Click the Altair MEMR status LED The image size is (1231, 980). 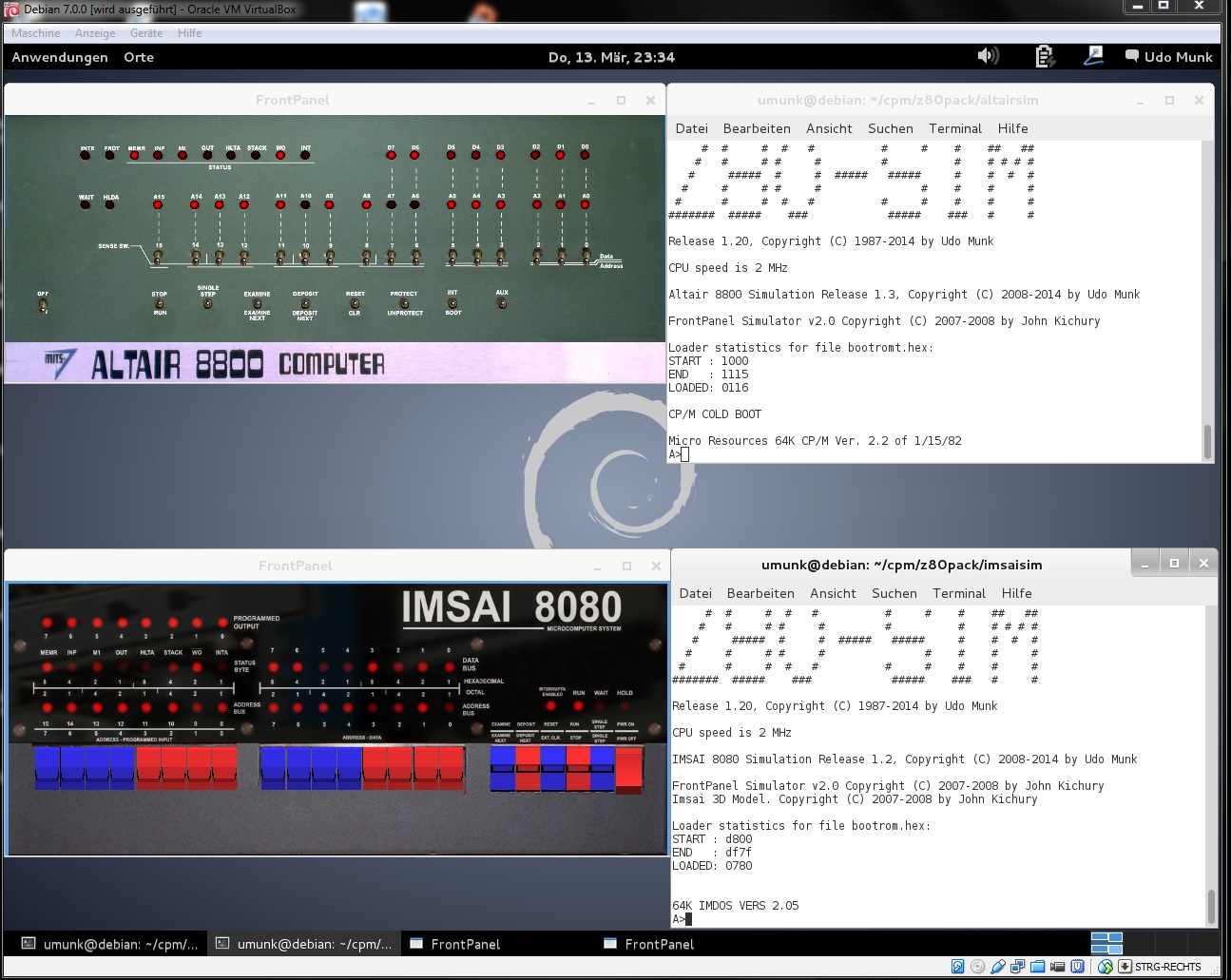(135, 156)
